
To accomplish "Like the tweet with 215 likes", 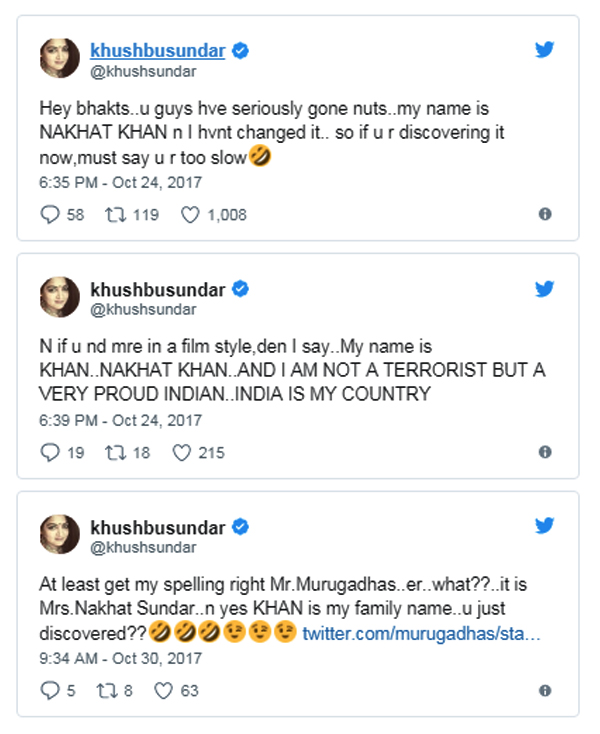I will point(181,452).
